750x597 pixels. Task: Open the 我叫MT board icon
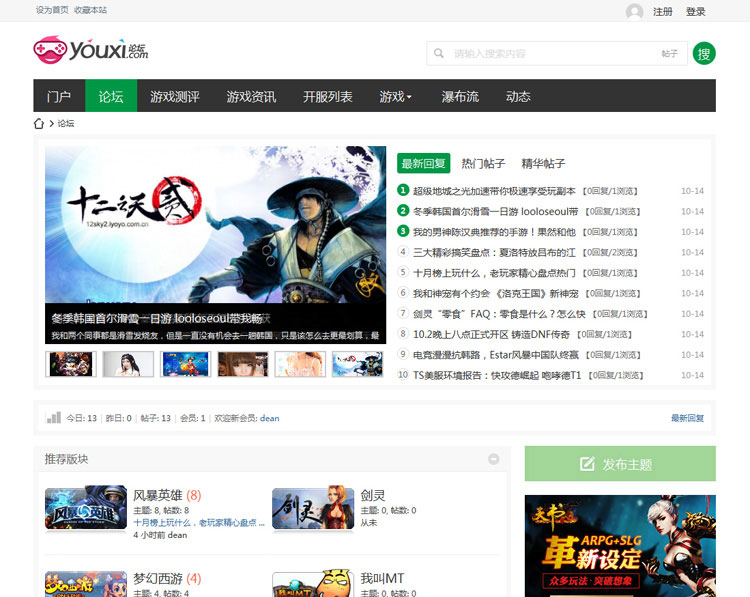pos(313,584)
